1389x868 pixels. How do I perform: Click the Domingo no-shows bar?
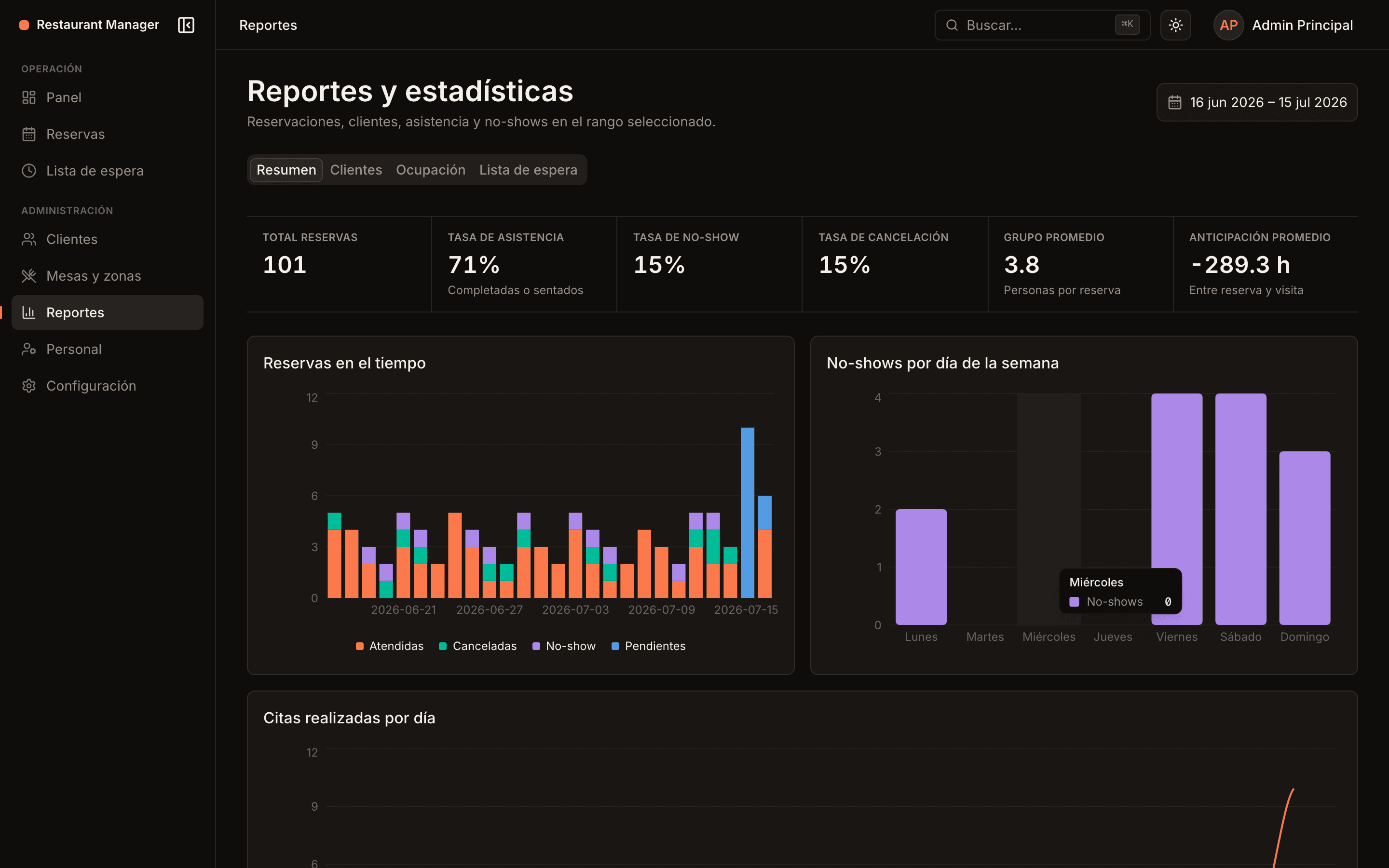(1305, 538)
